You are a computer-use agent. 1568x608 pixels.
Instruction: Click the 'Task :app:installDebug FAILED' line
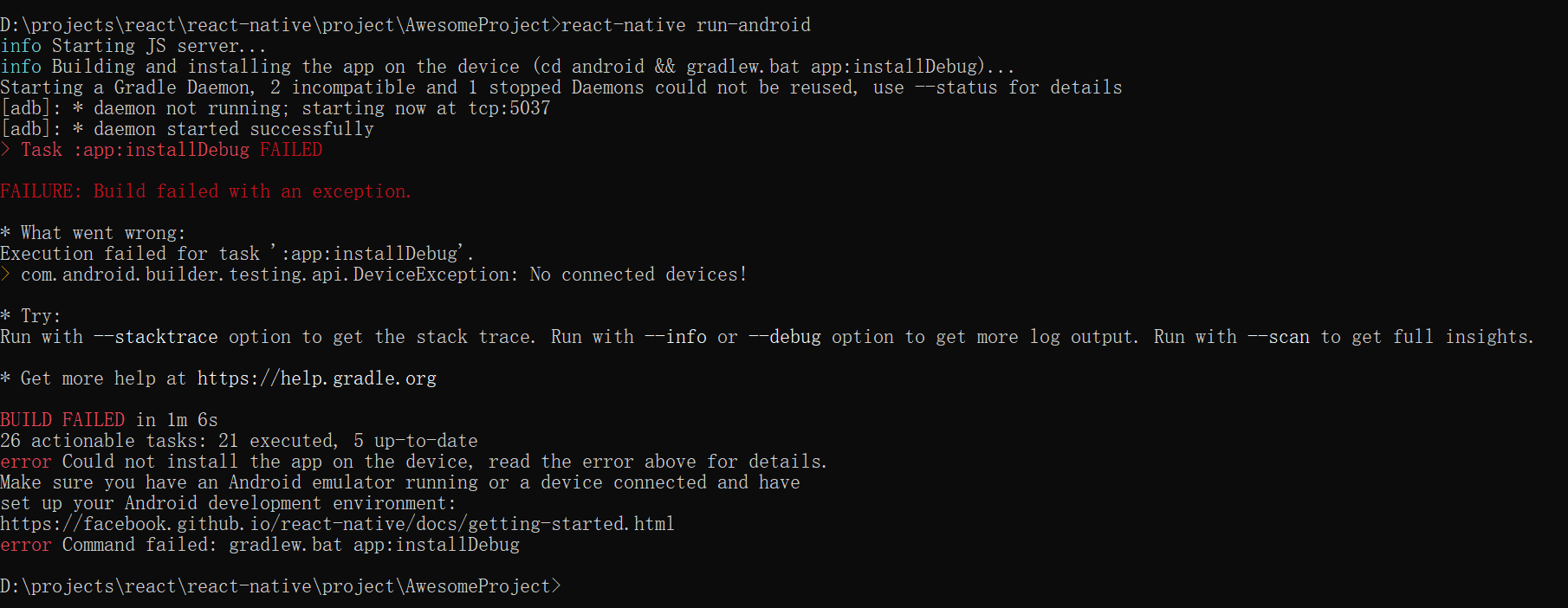(172, 150)
